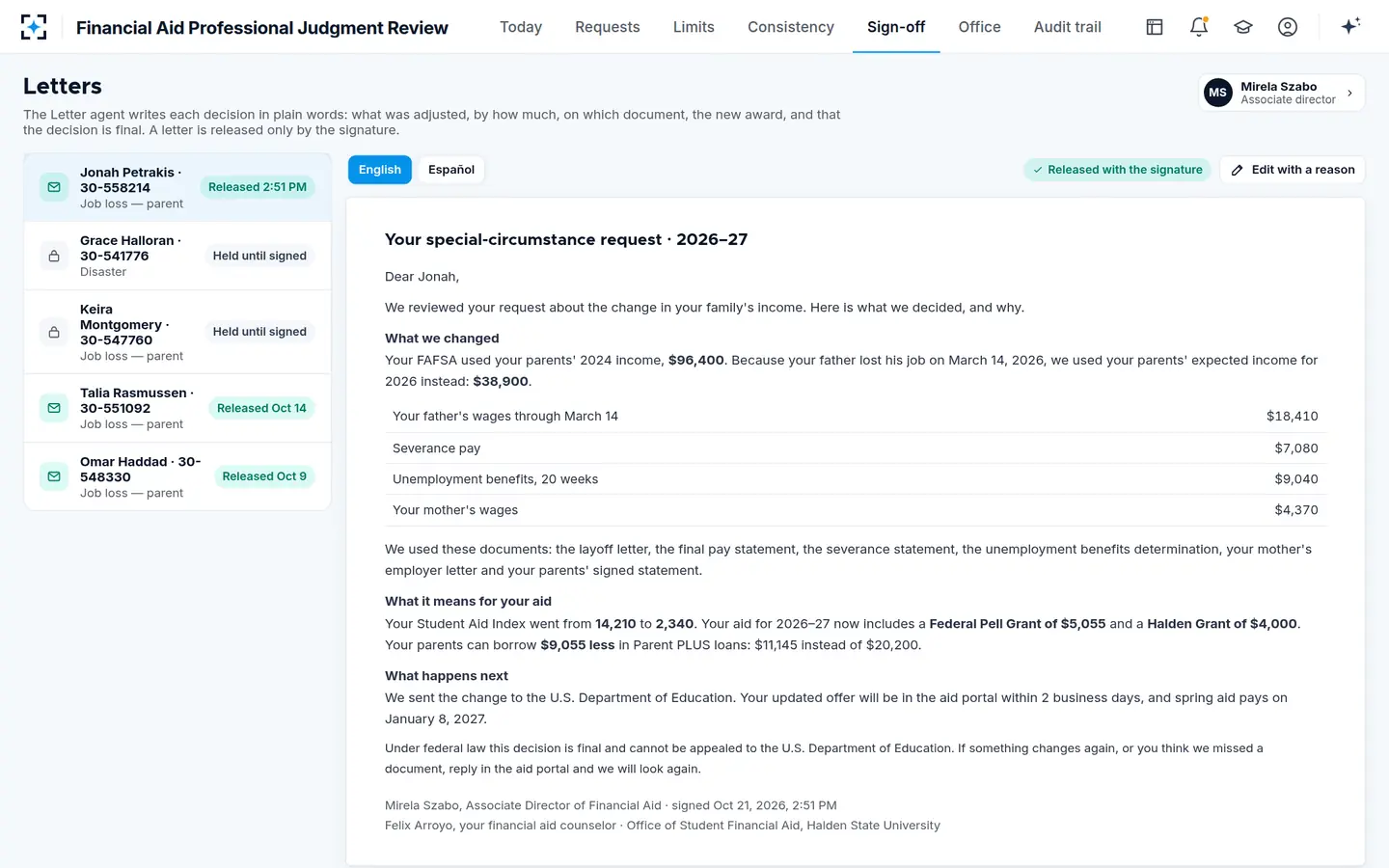Click Held until signed for Grace Halloran
This screenshot has height=868, width=1389.
259,256
